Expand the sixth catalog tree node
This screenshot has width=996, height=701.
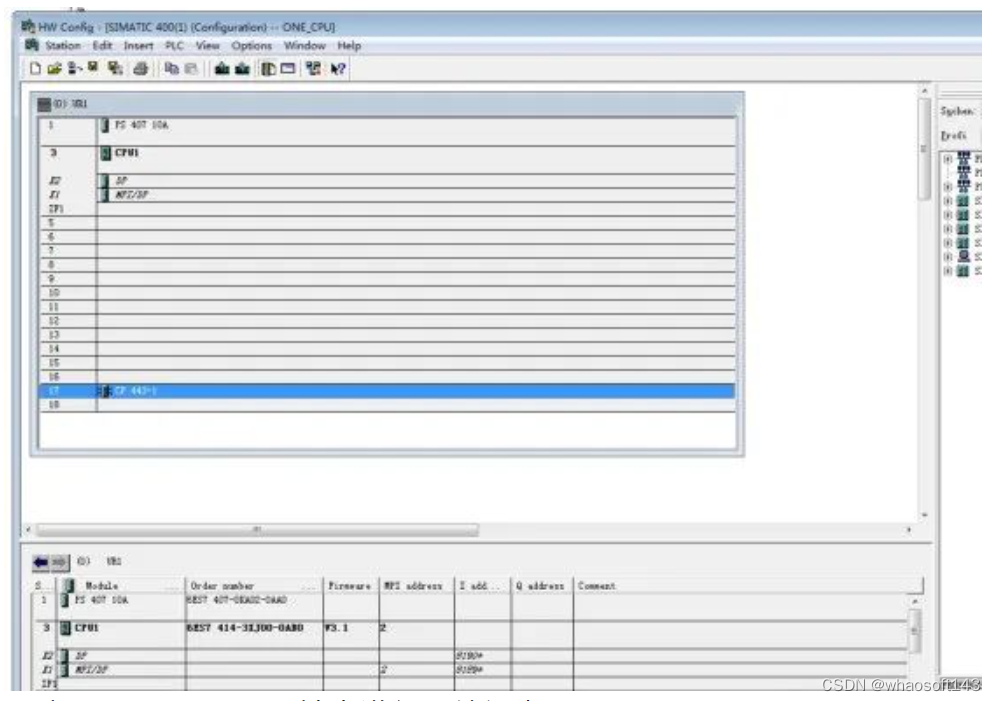coord(948,229)
